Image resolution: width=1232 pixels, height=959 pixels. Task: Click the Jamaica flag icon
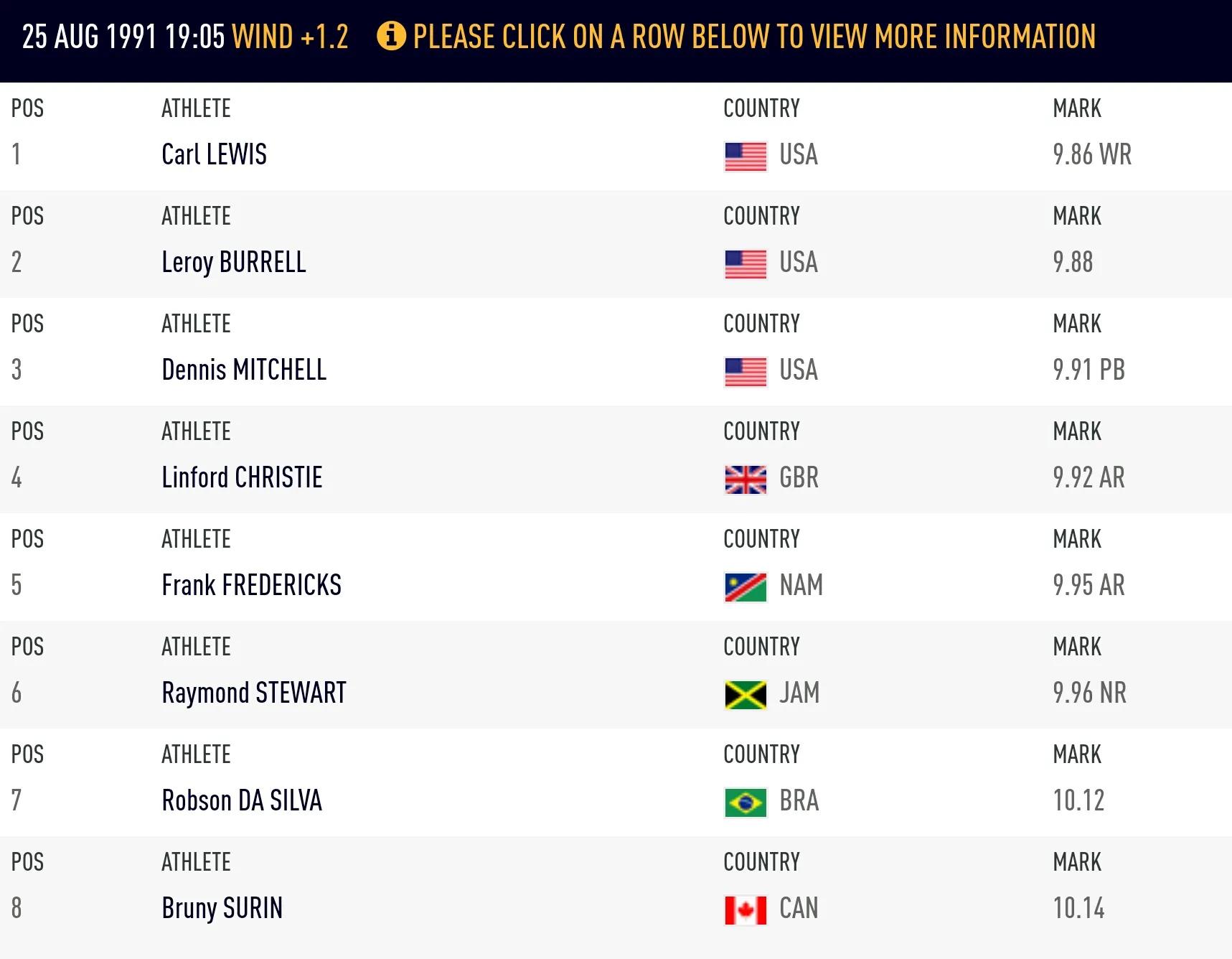coord(746,694)
